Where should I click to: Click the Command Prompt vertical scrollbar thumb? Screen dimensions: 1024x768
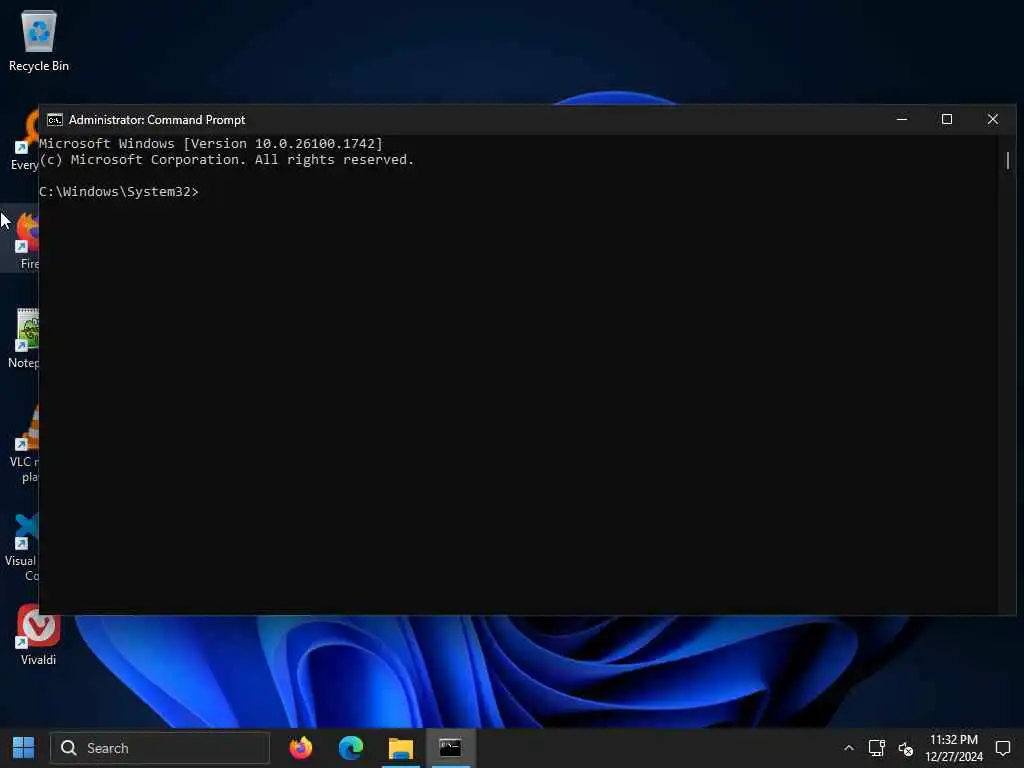(1008, 160)
